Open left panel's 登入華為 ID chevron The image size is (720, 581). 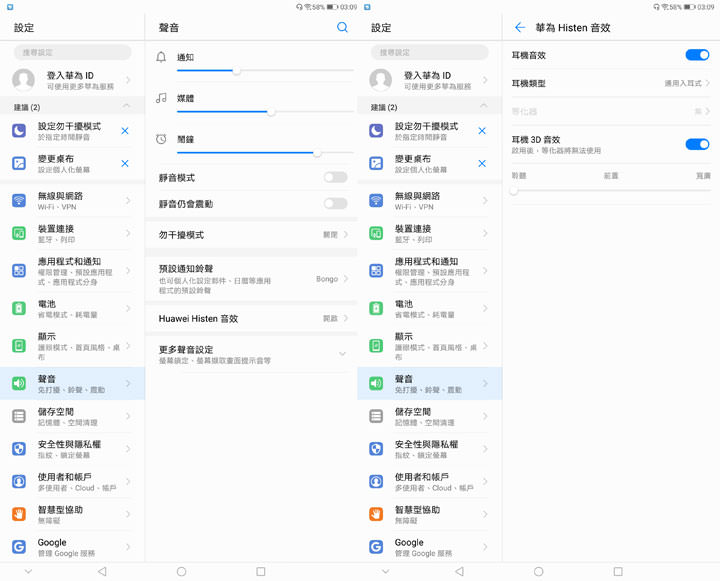point(128,80)
